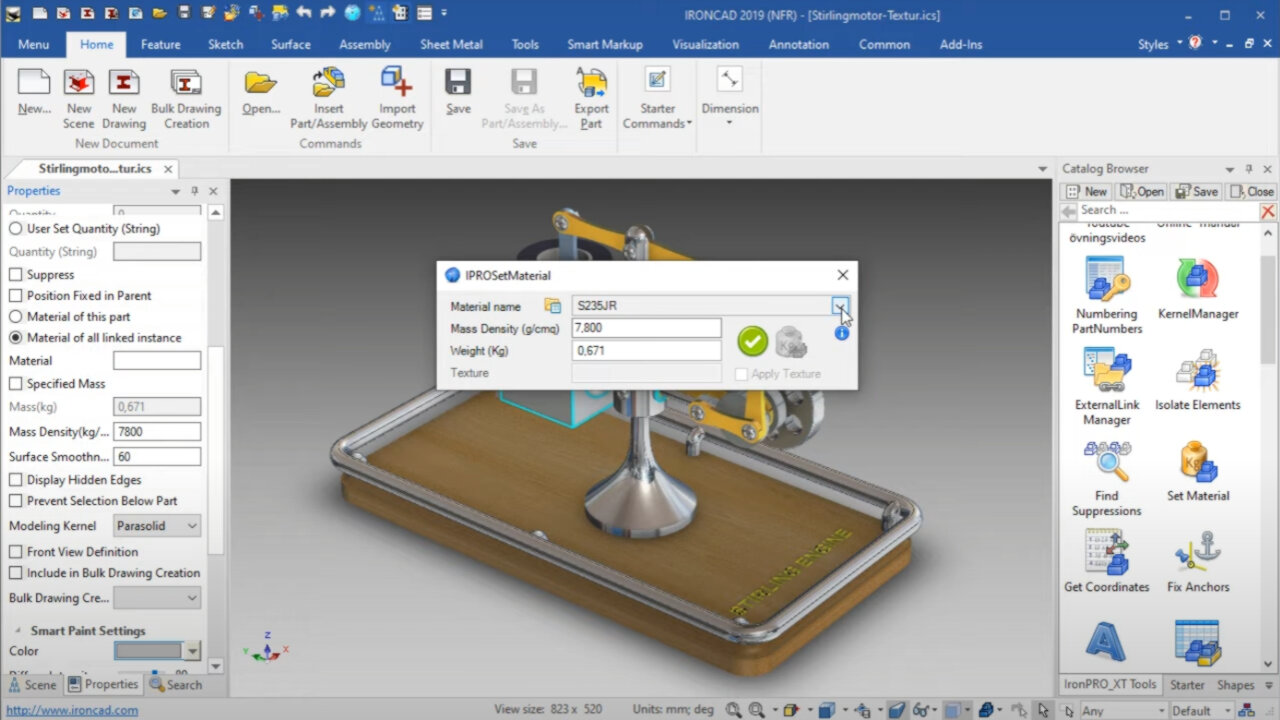Switch to the Sheet Metal ribbon tab
Screen dimensions: 1280x720
451,44
